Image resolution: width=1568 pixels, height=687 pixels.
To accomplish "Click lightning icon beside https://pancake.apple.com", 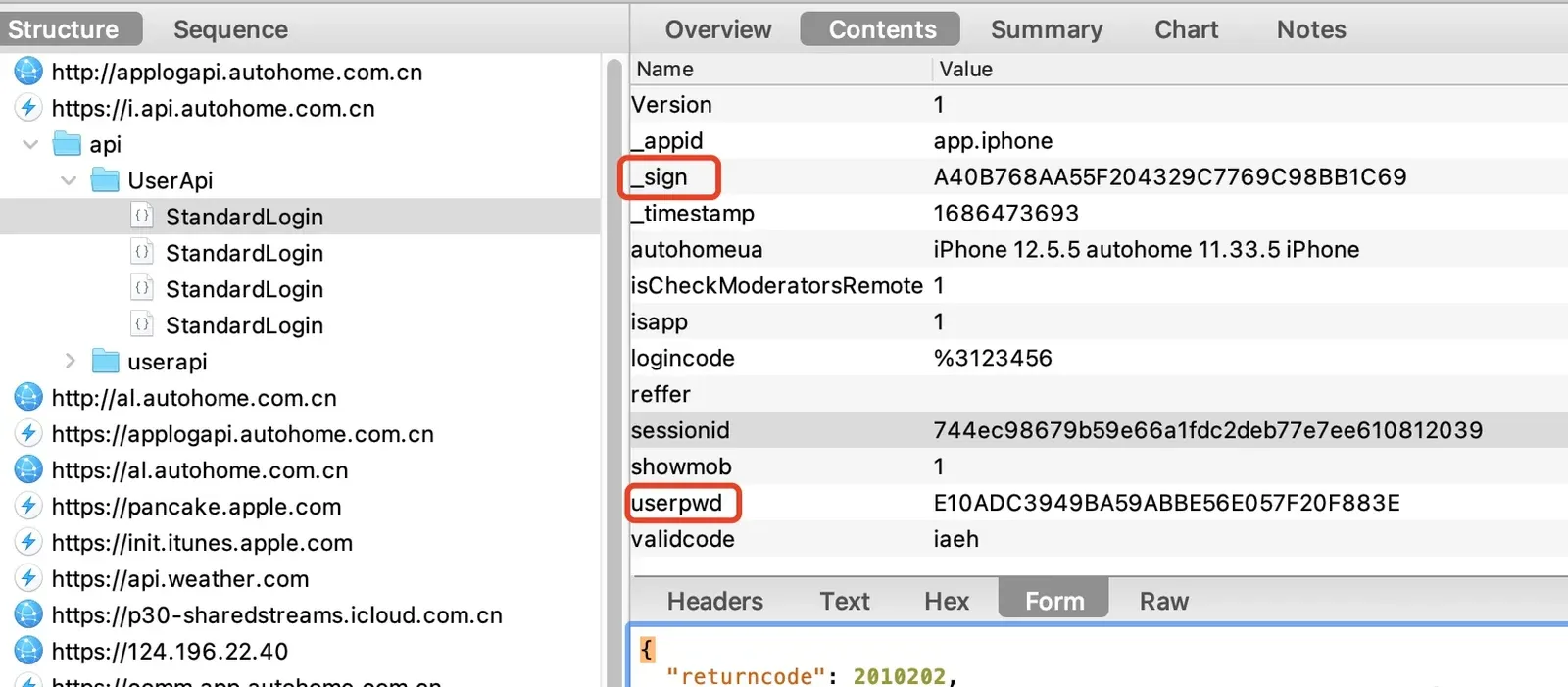I will [x=28, y=507].
